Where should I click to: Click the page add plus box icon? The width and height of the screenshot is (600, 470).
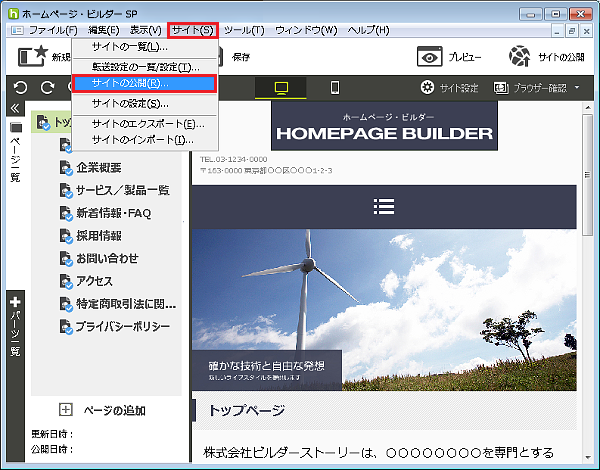66,410
